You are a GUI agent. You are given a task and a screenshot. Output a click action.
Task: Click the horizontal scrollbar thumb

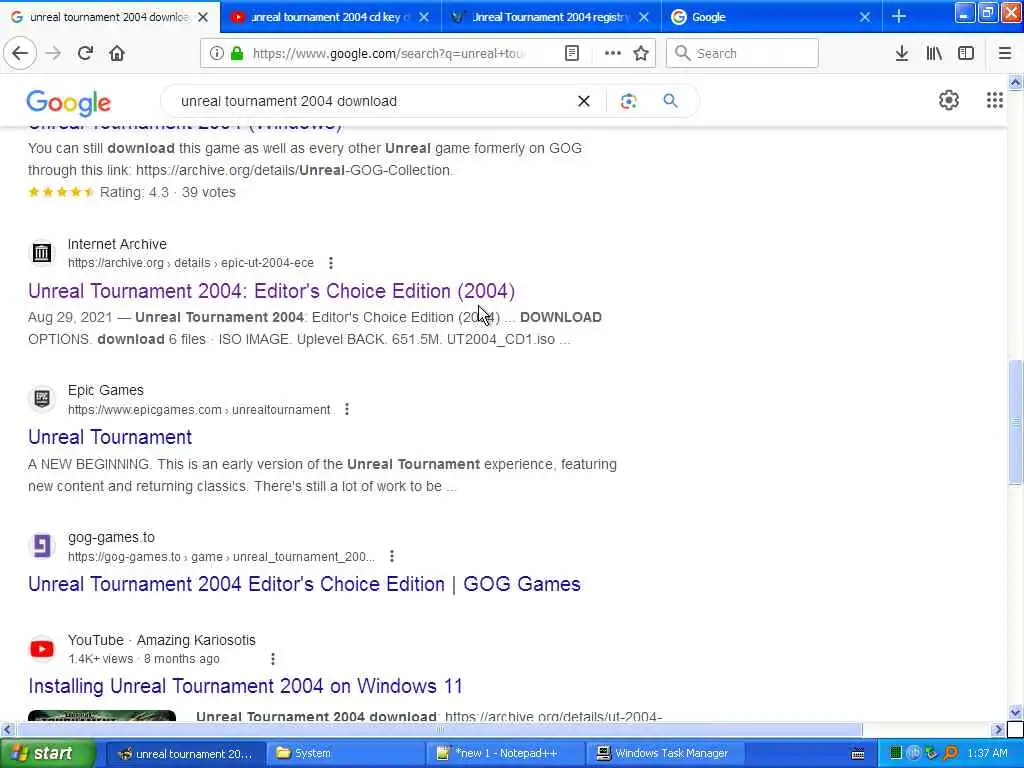439,729
